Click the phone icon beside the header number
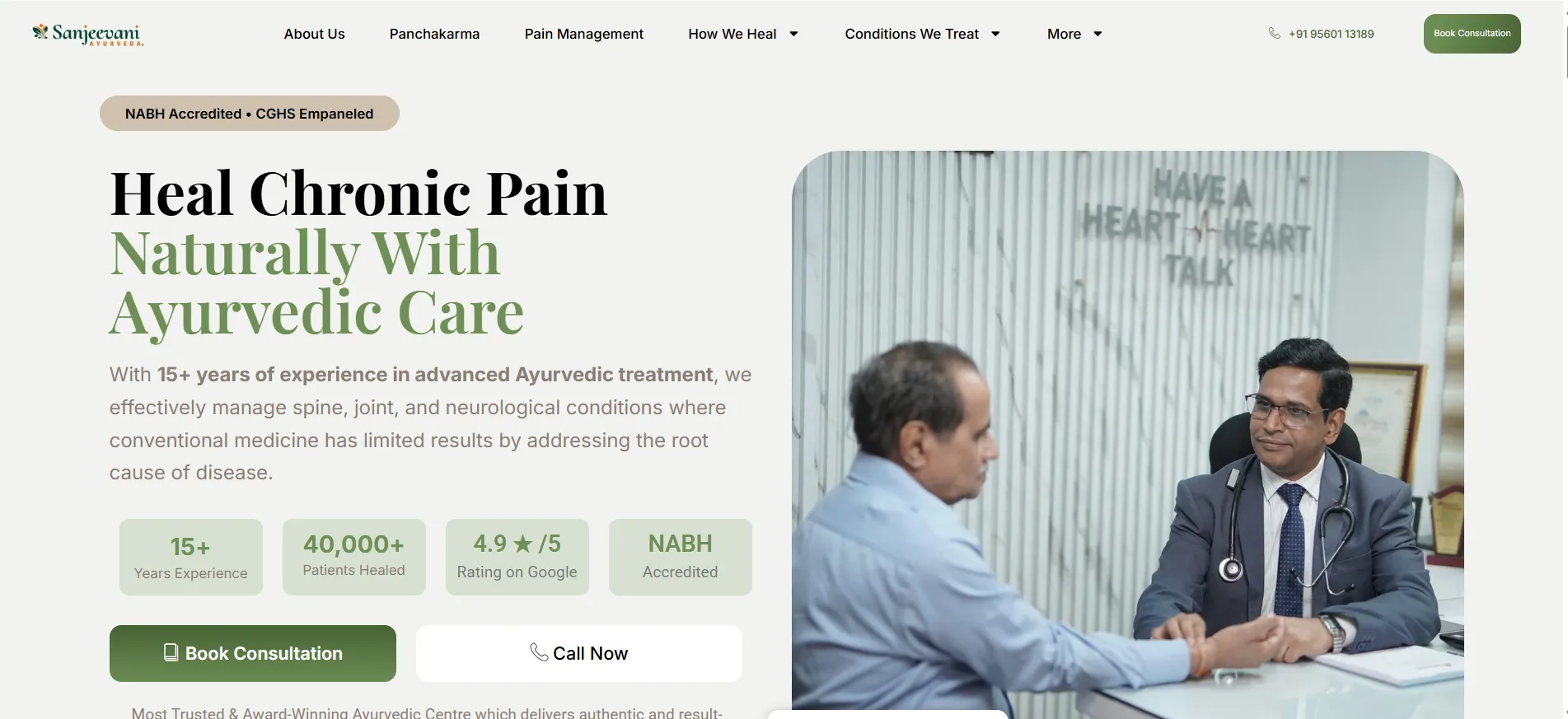The image size is (1568, 719). (1275, 34)
